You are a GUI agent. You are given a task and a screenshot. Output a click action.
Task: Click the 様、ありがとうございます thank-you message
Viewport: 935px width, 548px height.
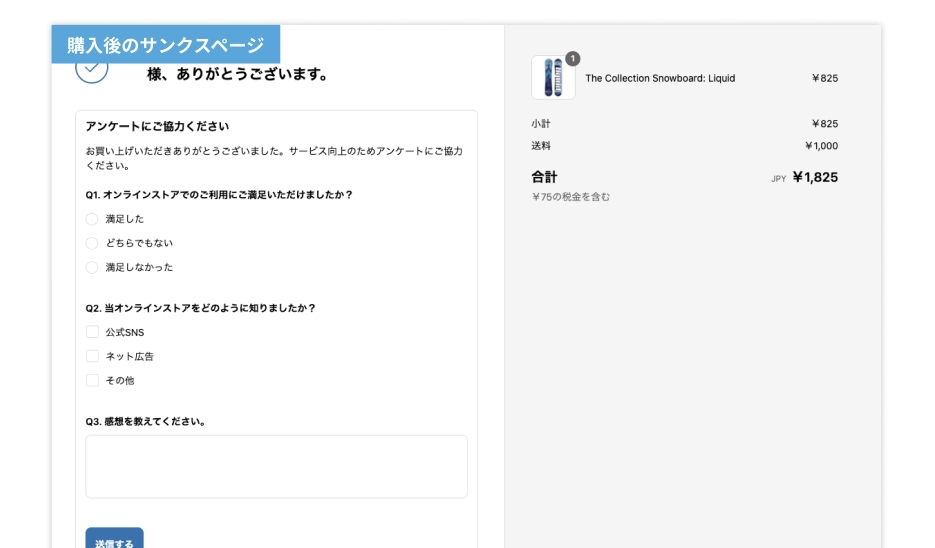coord(238,74)
